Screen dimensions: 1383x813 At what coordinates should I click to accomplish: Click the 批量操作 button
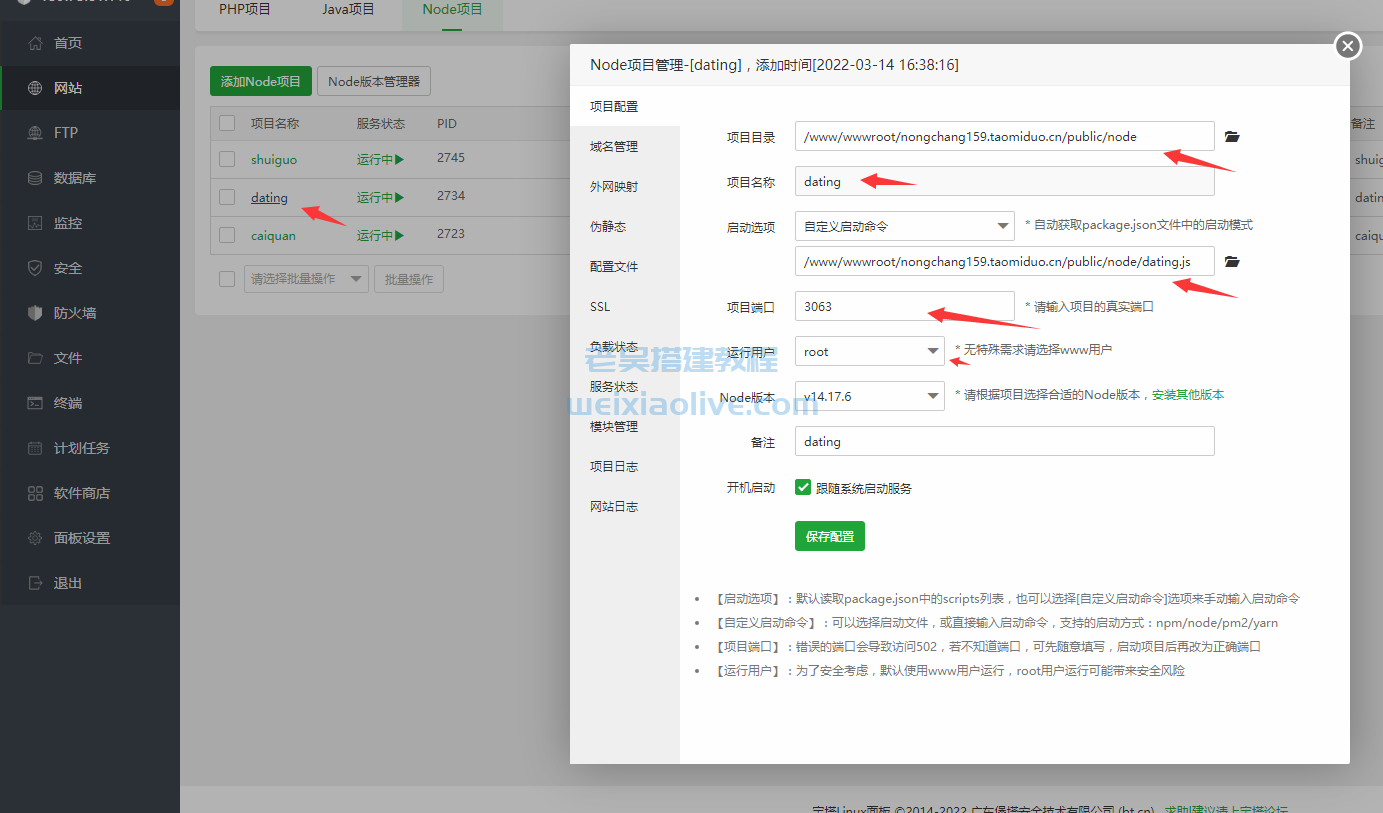click(409, 279)
